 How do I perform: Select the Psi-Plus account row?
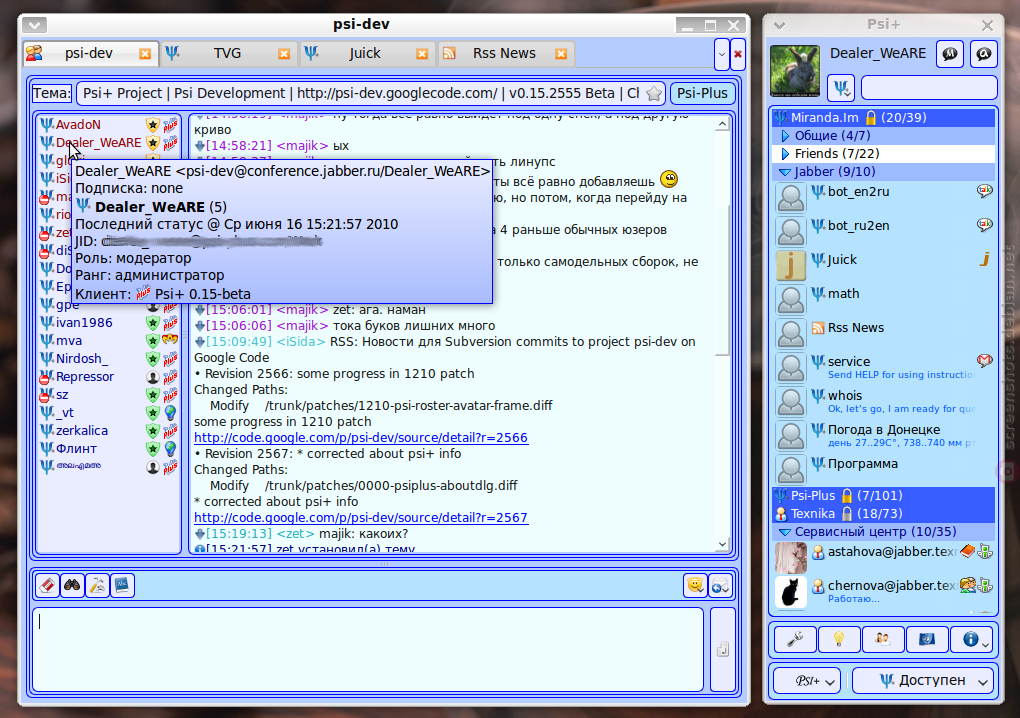pos(883,496)
